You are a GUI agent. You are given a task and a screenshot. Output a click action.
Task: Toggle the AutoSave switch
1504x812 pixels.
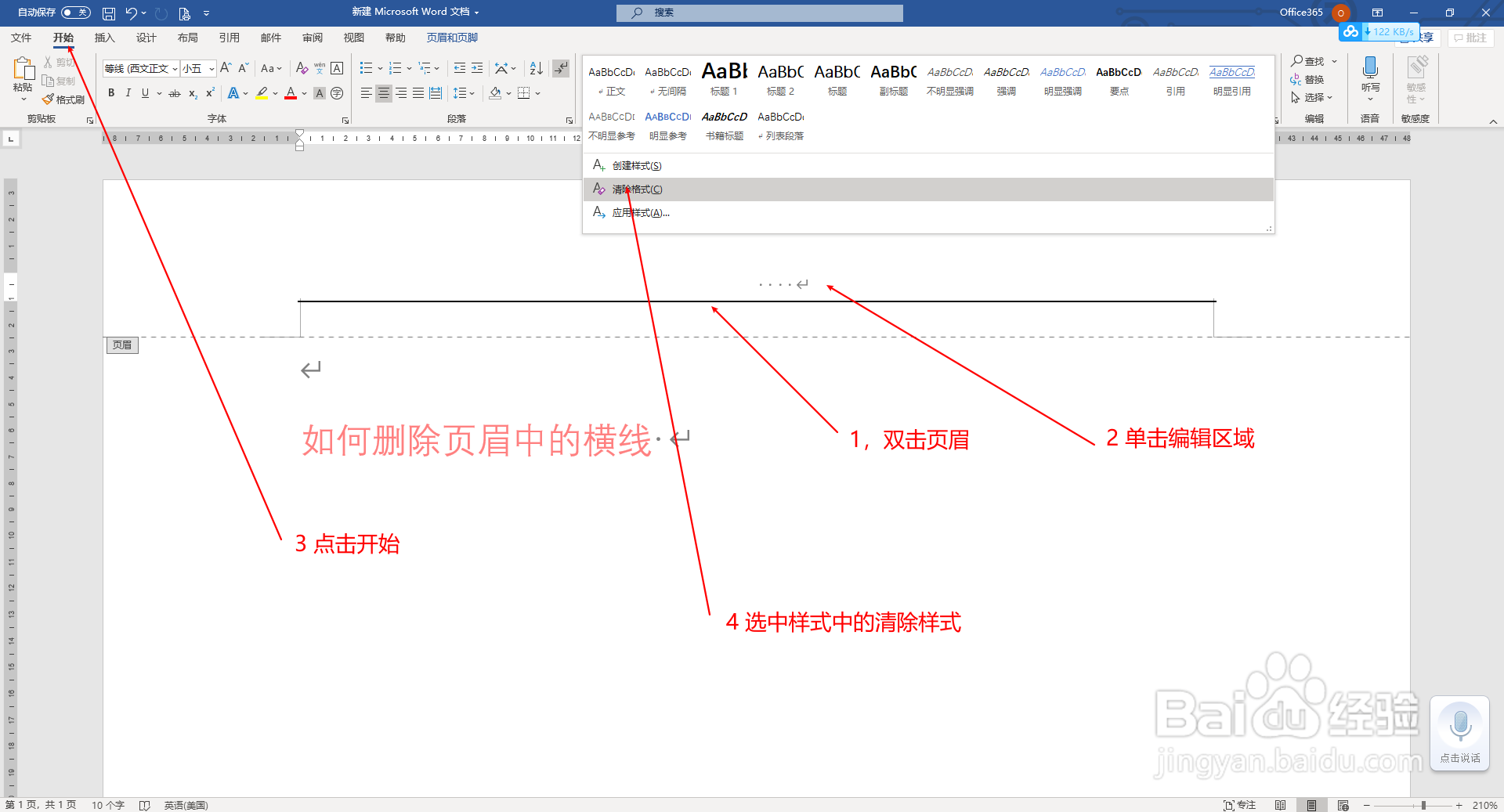pos(76,13)
